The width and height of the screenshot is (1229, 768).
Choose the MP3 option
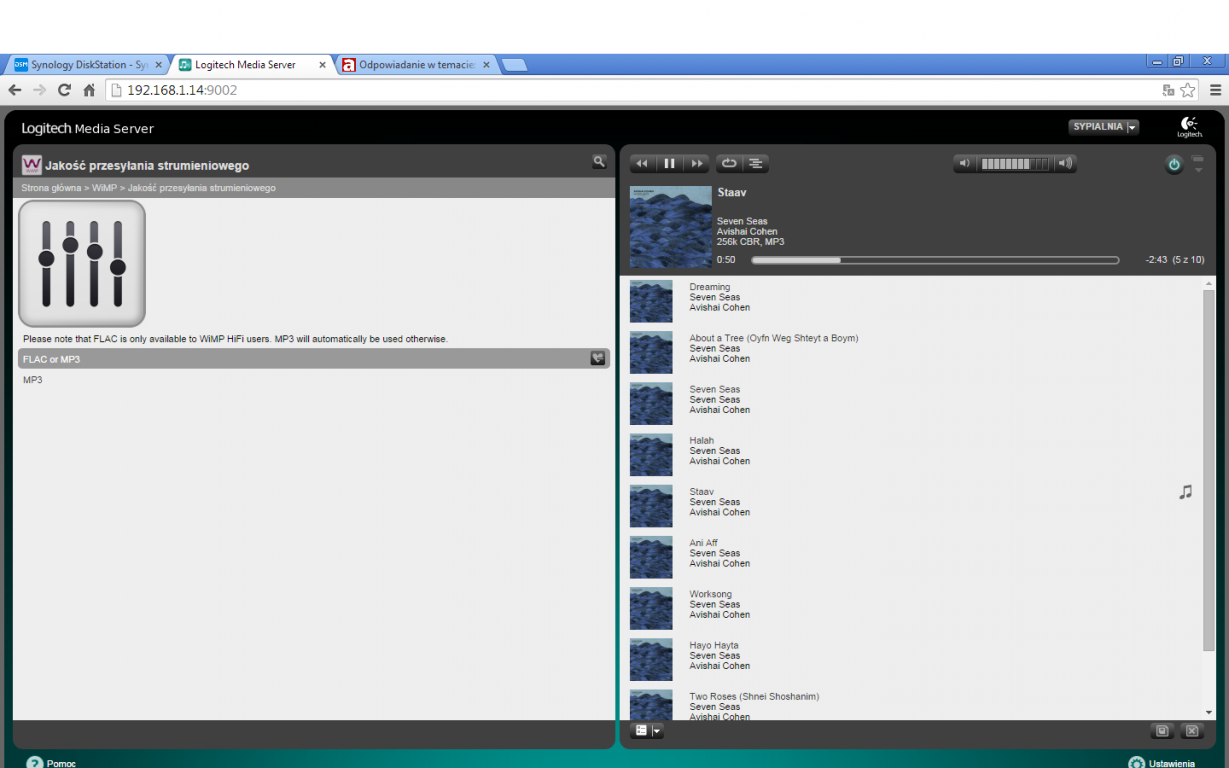[33, 380]
